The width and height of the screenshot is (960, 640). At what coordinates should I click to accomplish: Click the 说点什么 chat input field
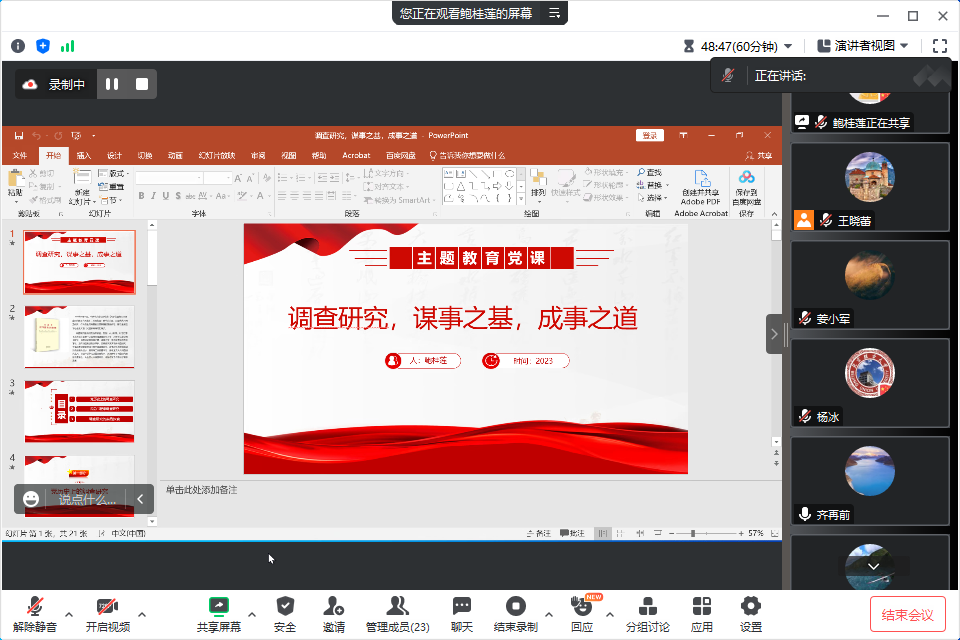pos(86,499)
